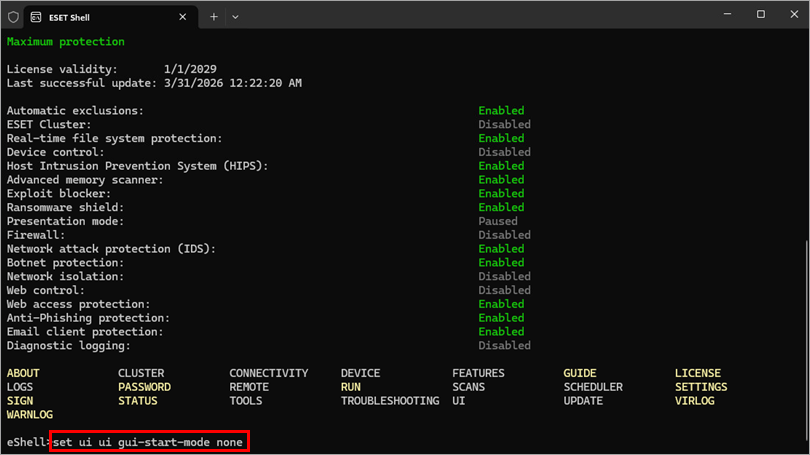
Task: Click the PASSWORD command entry
Action: tap(144, 387)
